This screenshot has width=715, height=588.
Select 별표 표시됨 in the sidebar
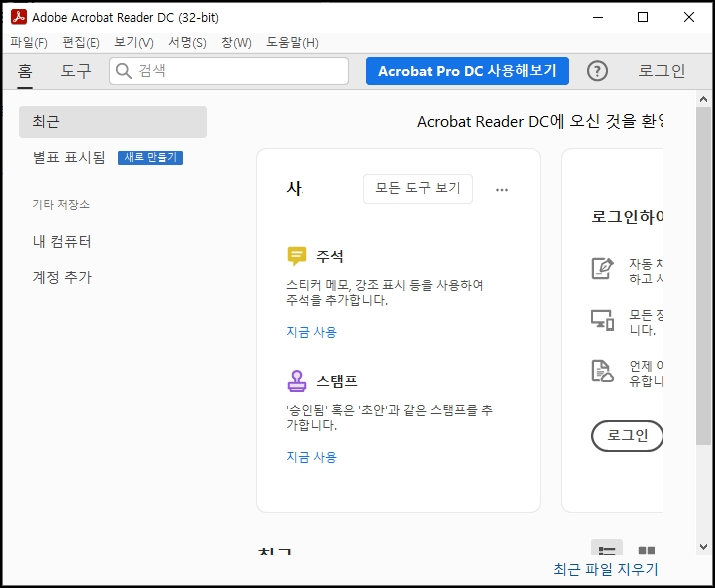point(69,157)
